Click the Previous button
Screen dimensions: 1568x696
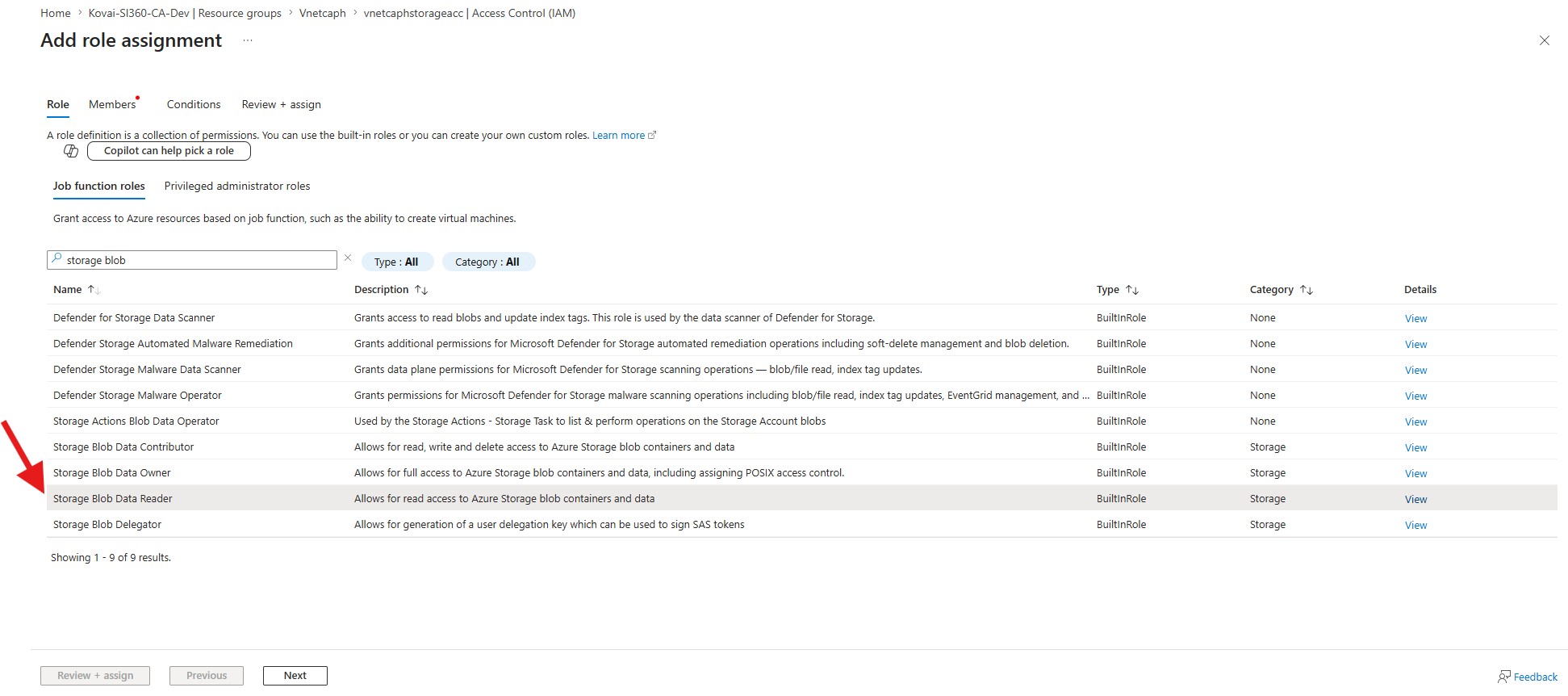pos(207,676)
